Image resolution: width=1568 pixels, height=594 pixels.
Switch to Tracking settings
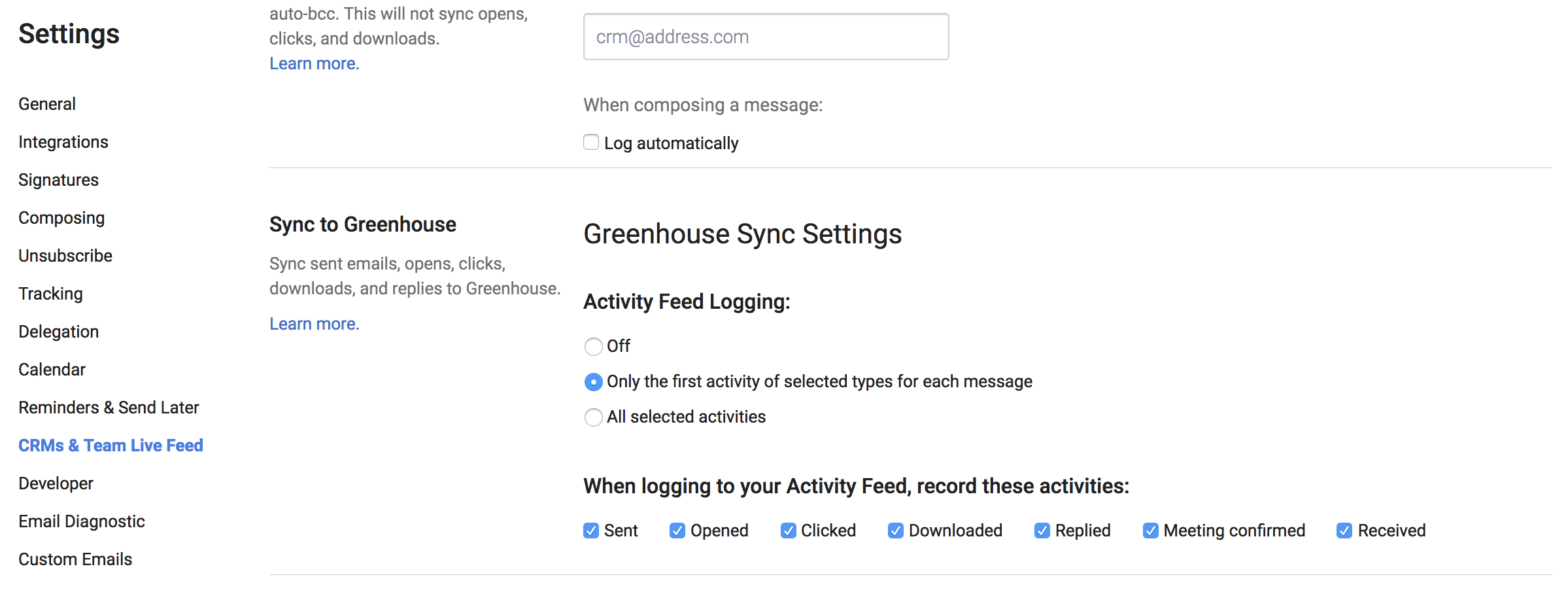pyautogui.click(x=50, y=294)
